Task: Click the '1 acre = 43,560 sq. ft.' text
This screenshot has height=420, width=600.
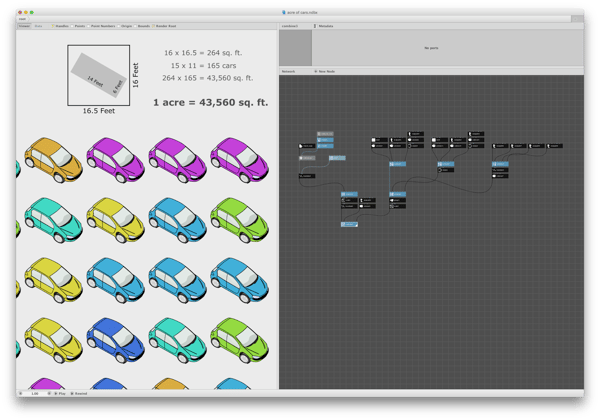Action: [x=210, y=103]
